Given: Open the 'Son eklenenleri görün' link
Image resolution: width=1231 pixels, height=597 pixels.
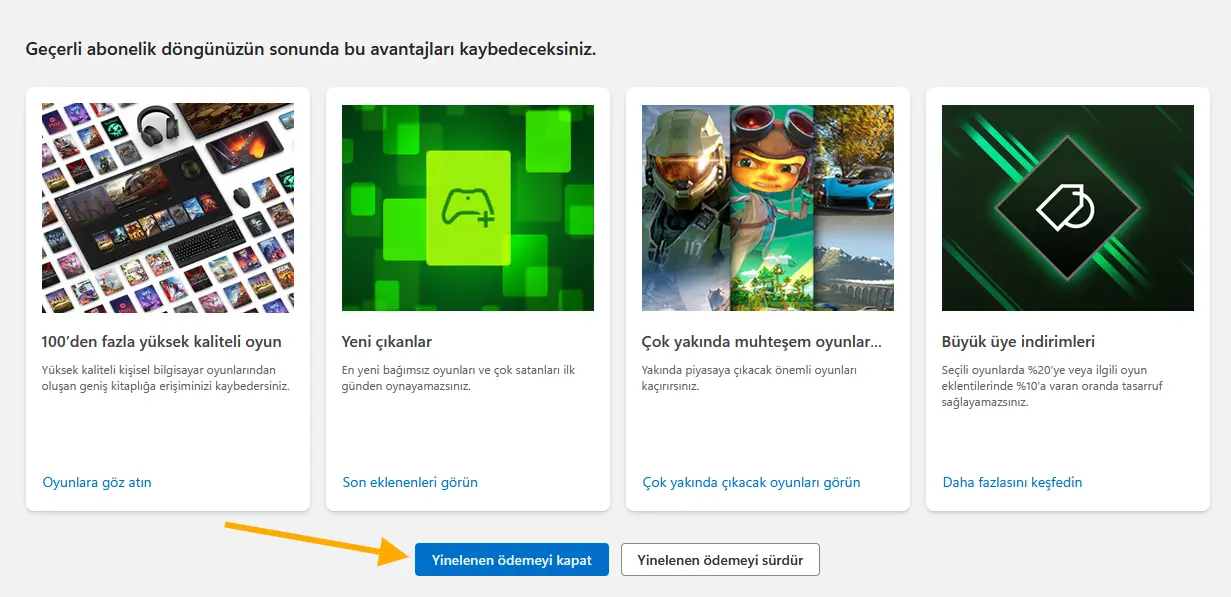Looking at the screenshot, I should point(410,482).
